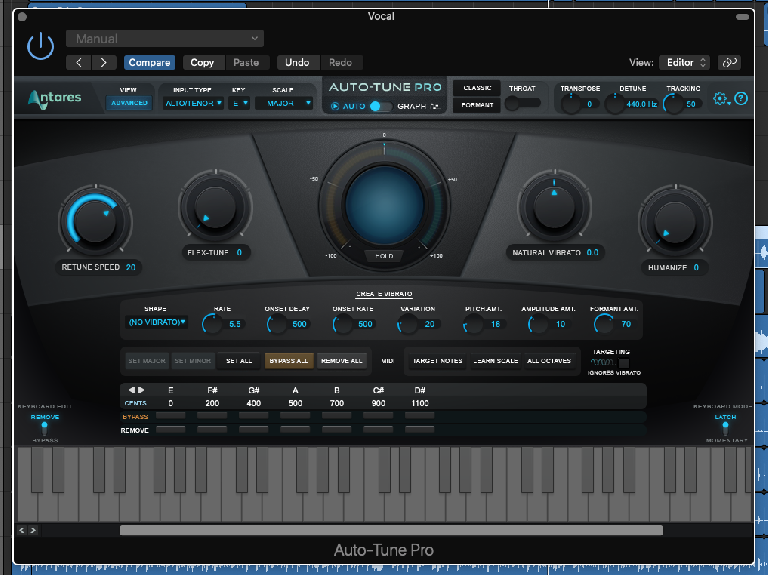Viewport: 768px width, 575px height.
Task: Click the Antares logo
Action: point(54,98)
